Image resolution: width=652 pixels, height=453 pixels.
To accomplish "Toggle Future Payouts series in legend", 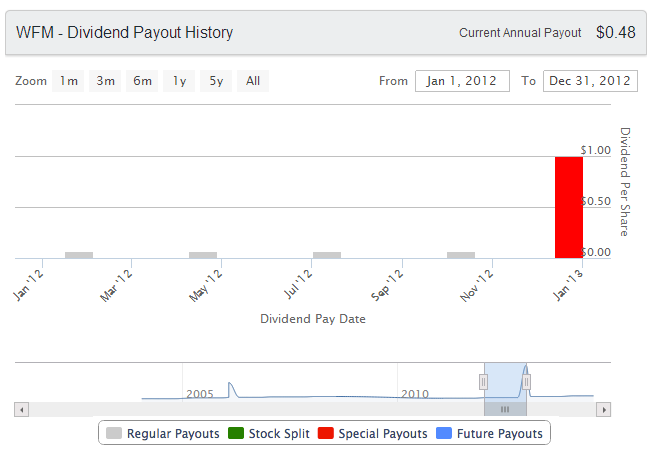I will click(489, 433).
